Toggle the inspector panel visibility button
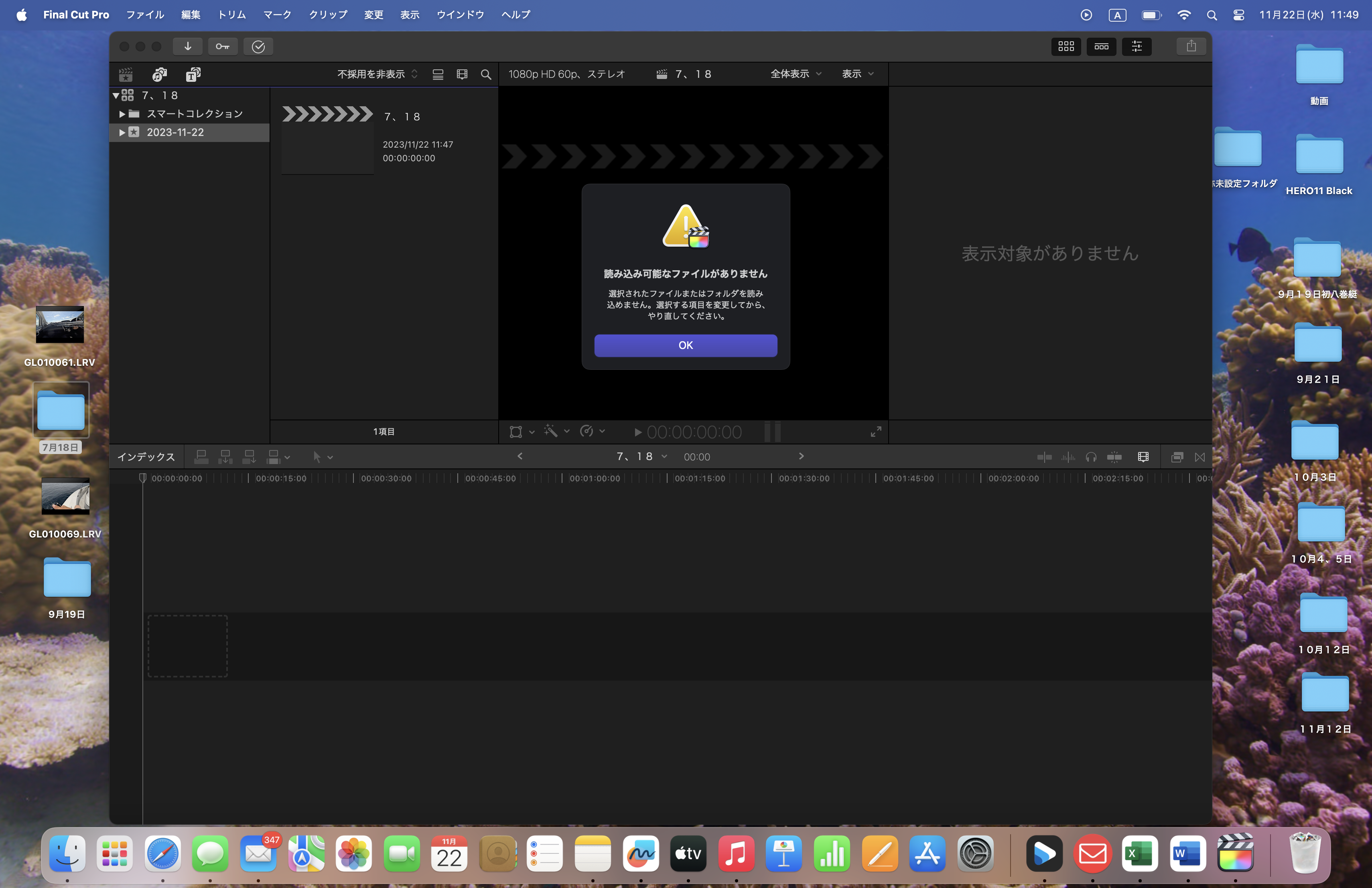This screenshot has width=1372, height=888. tap(1136, 46)
